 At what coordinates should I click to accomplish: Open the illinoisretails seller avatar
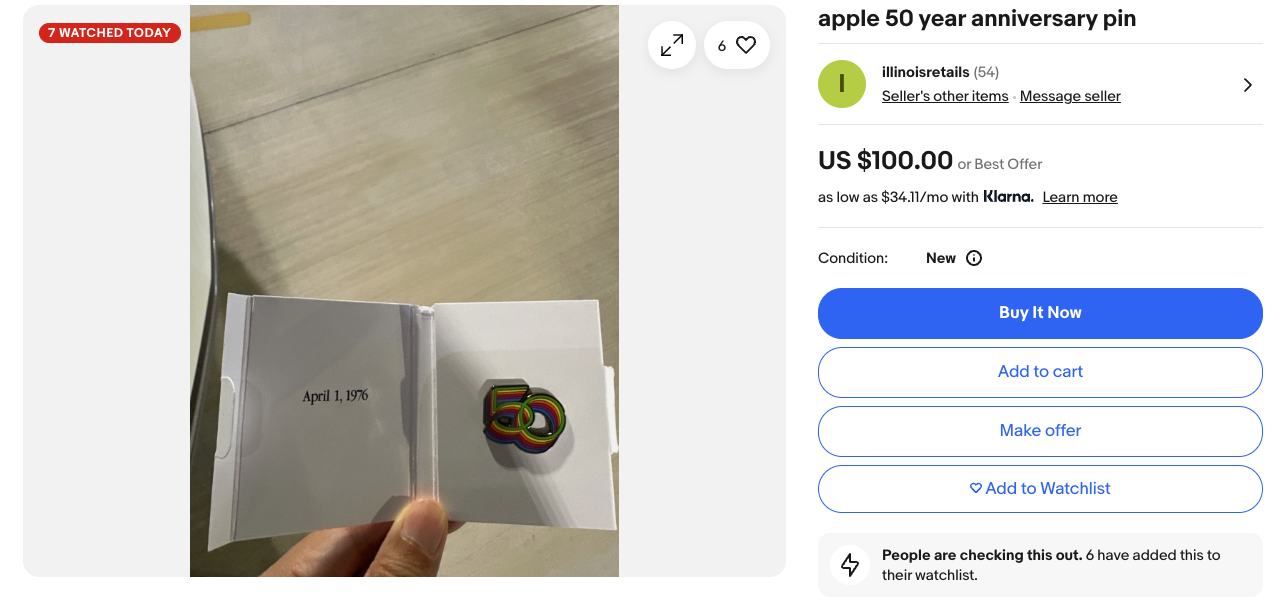pyautogui.click(x=841, y=84)
